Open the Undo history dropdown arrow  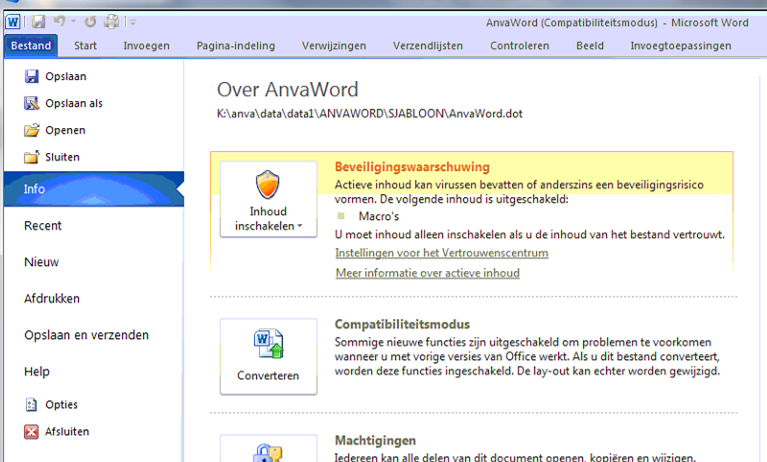(73, 22)
